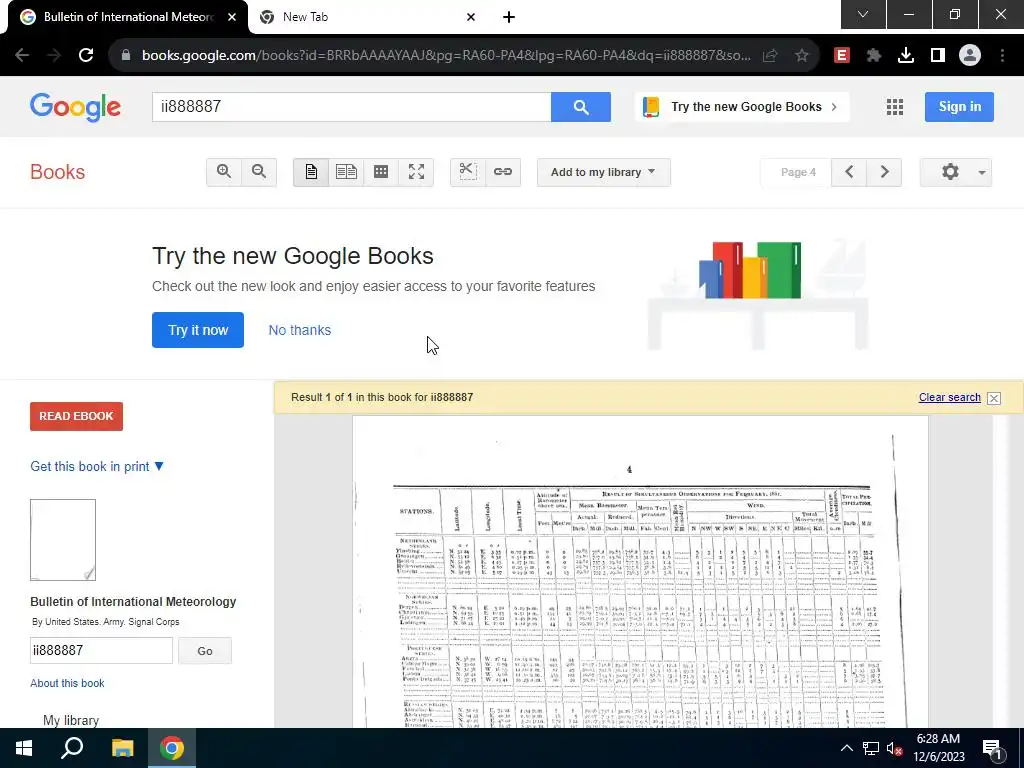Open Windows taskbar search
Viewport: 1024px width, 768px height.
point(72,748)
